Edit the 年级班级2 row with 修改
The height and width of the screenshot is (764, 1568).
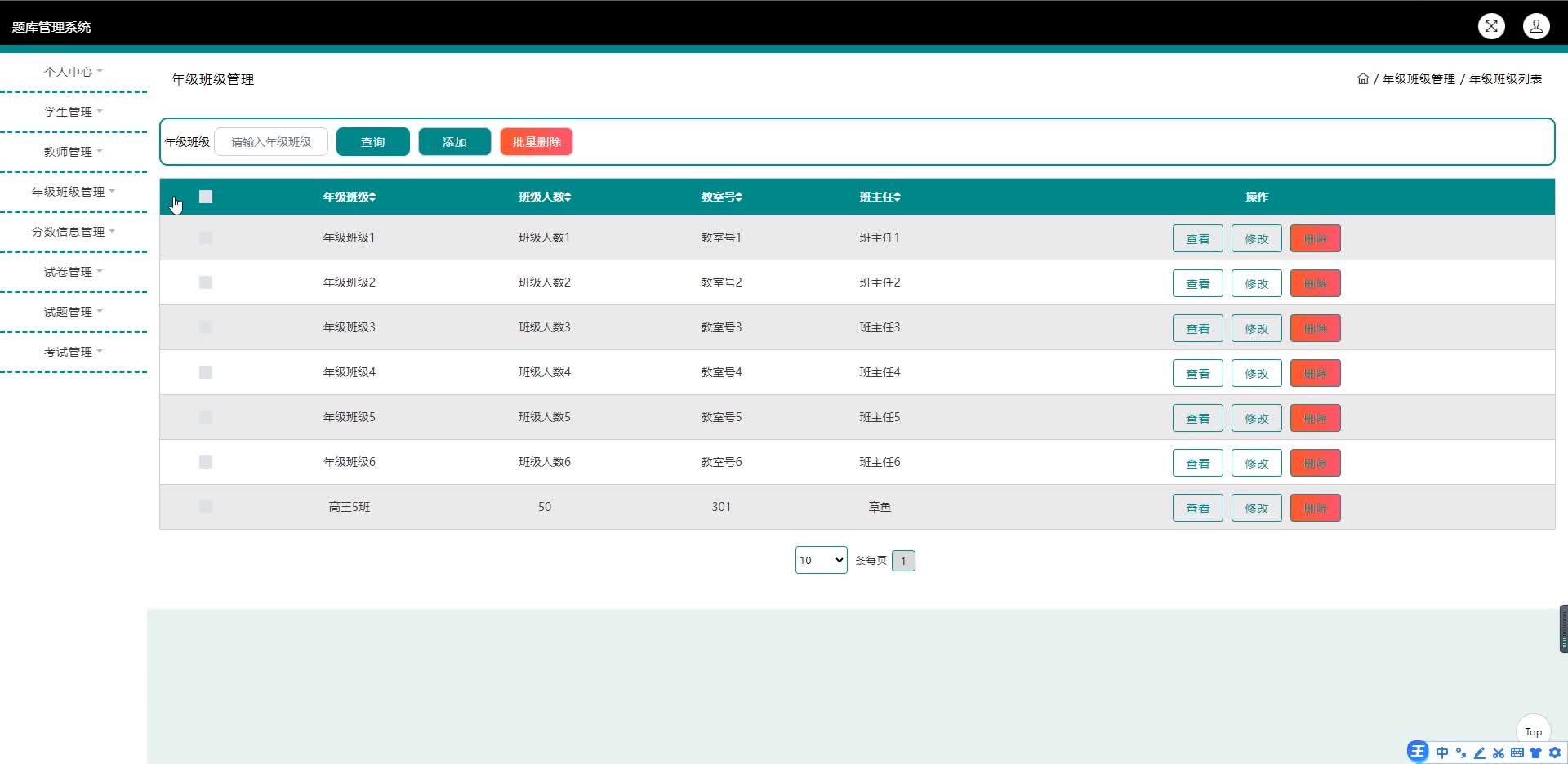point(1257,283)
